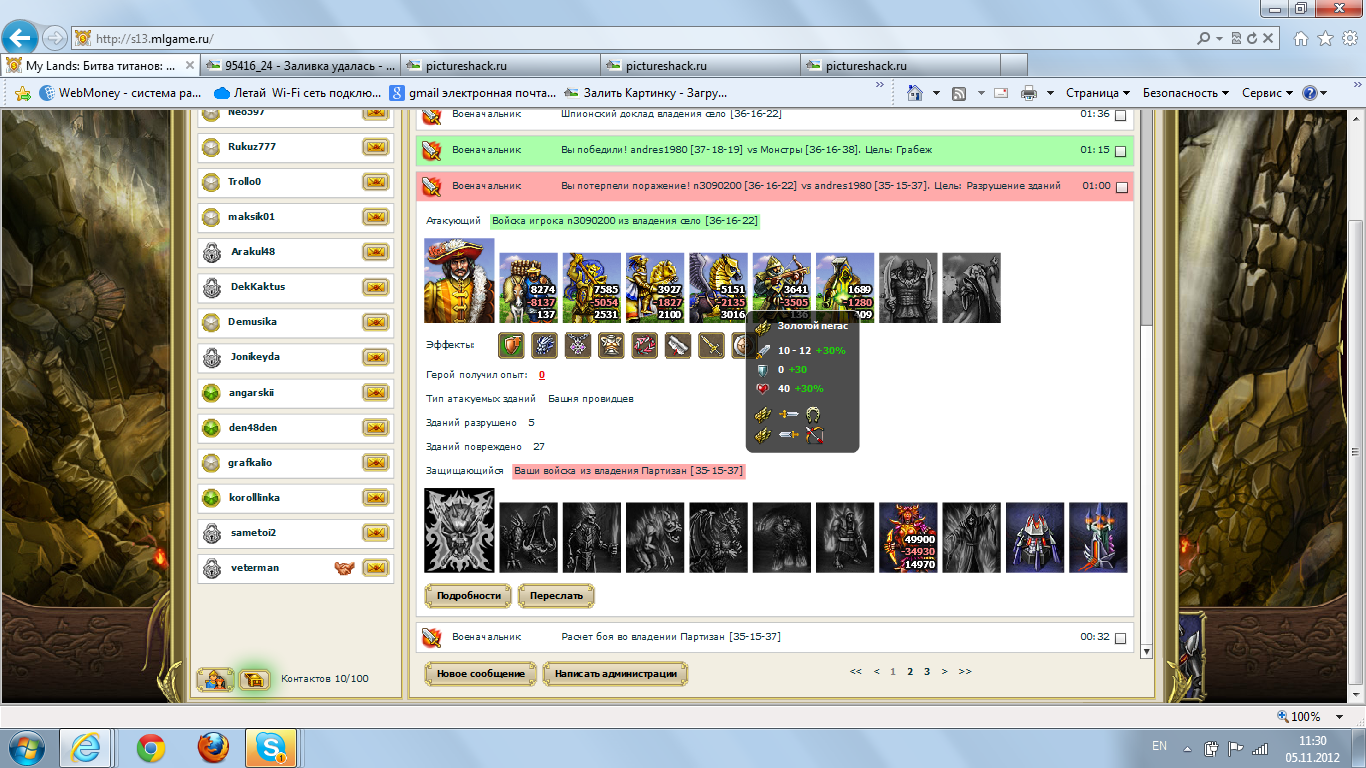Send mail to maksik01 via envelope icon

[x=375, y=217]
